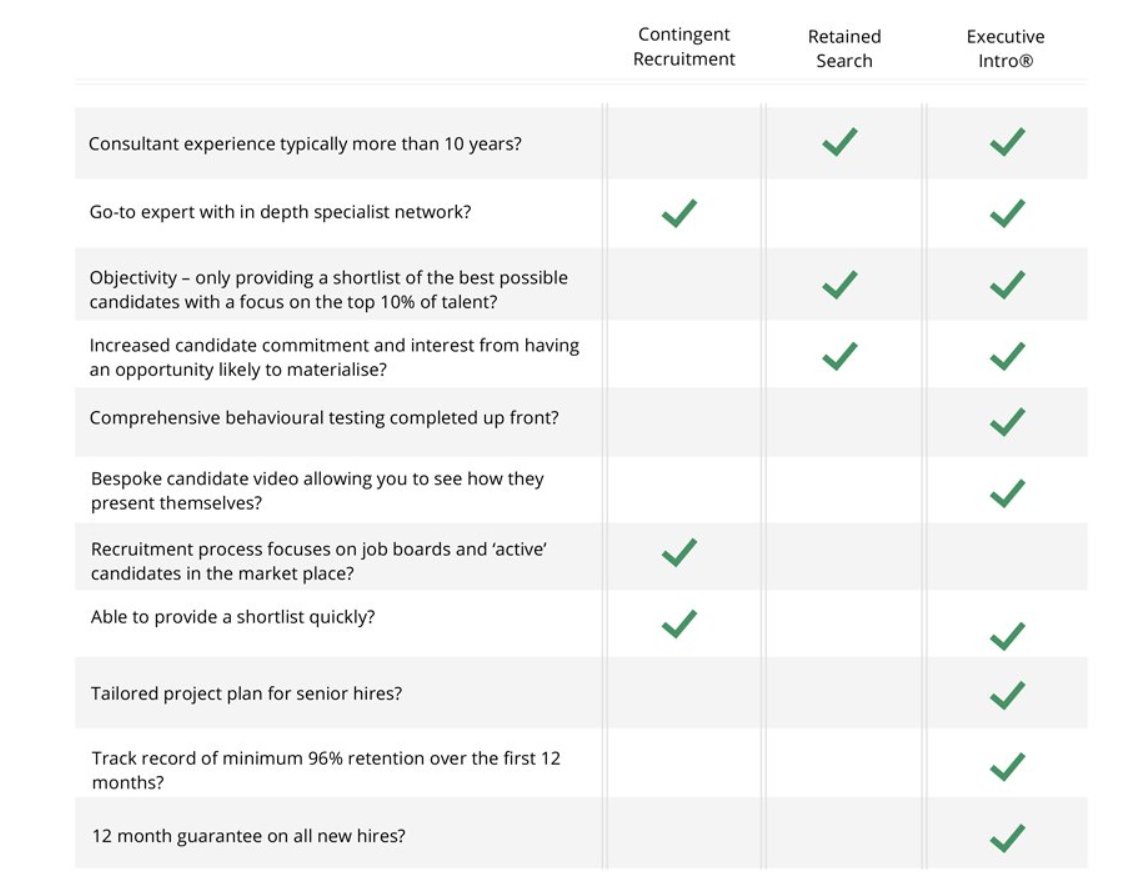Click the Executive Intro® column header
The height and width of the screenshot is (887, 1138).
[1005, 49]
